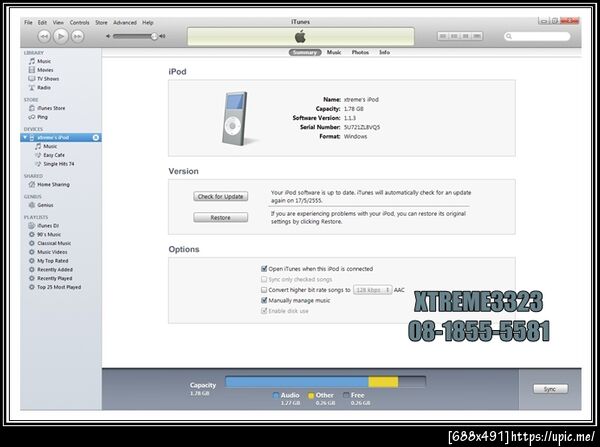Toggle Sync only checked songs
This screenshot has height=447, width=600.
coord(264,279)
